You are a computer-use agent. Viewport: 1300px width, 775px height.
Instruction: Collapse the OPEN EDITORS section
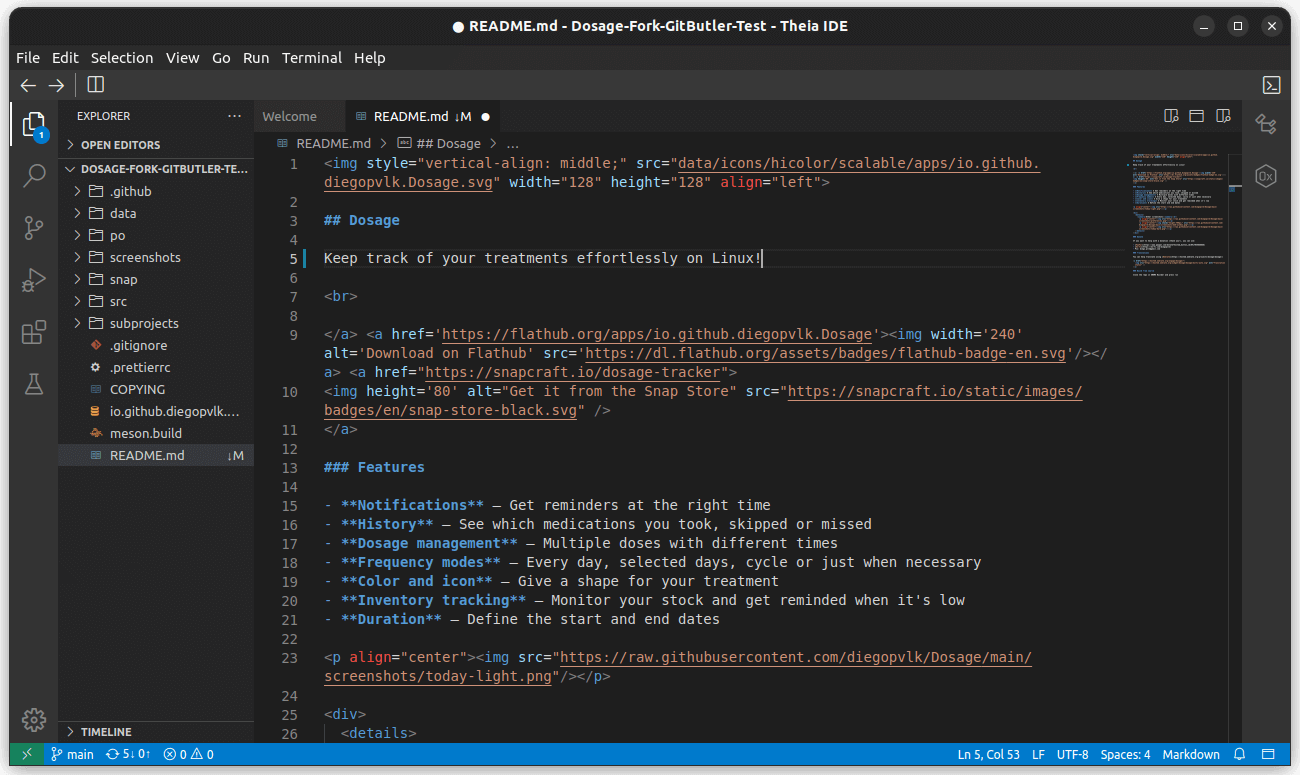(x=120, y=144)
